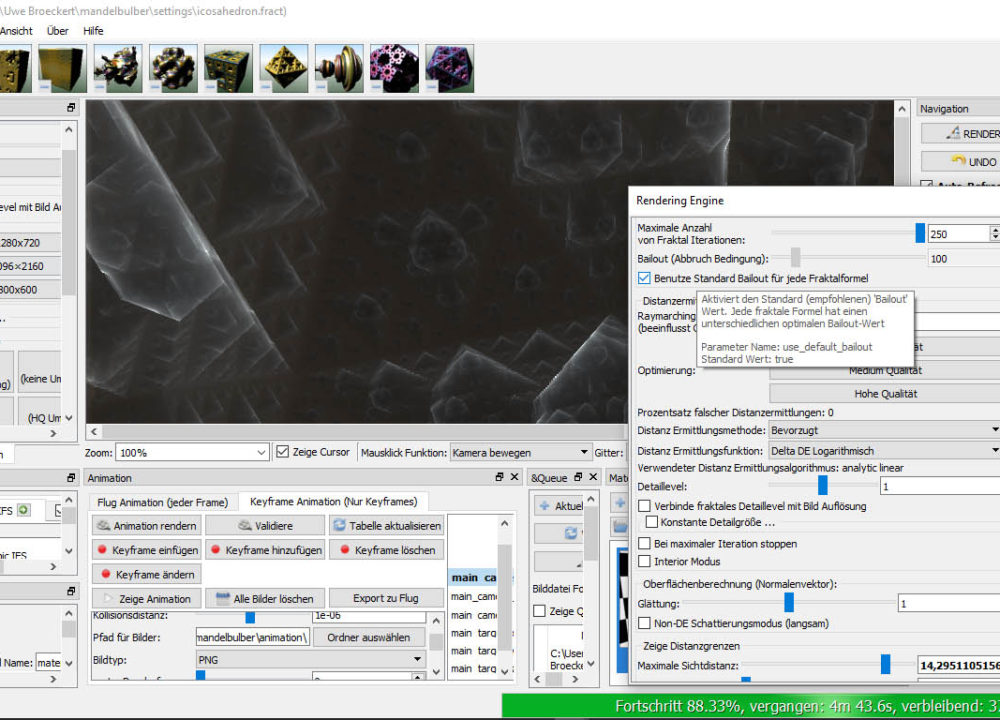Undock the &Queue panel with its float icon
Screen dimensions: 1000x720
click(578, 477)
